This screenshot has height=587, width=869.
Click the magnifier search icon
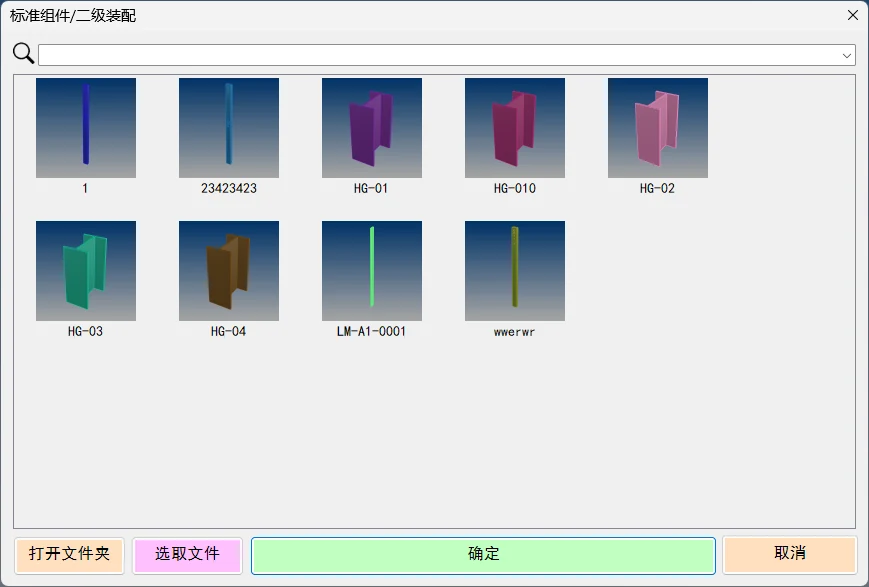23,54
